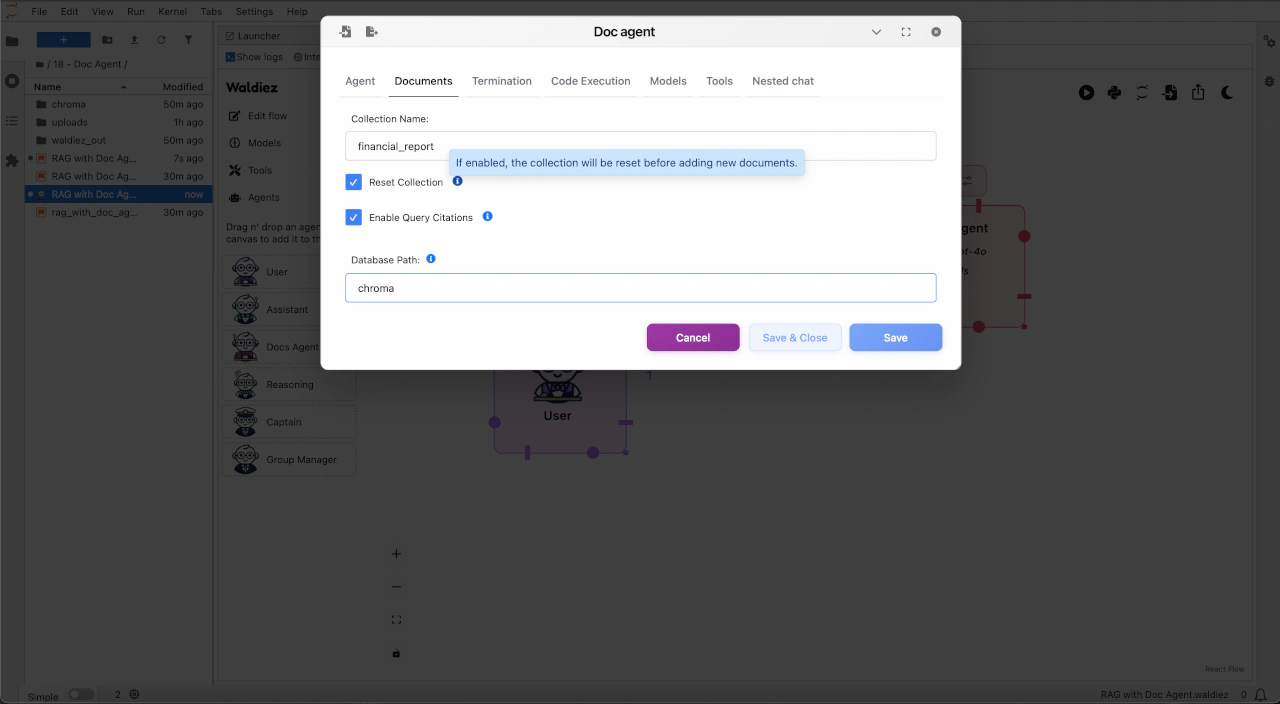Click the fit view canvas icon

pyautogui.click(x=396, y=620)
